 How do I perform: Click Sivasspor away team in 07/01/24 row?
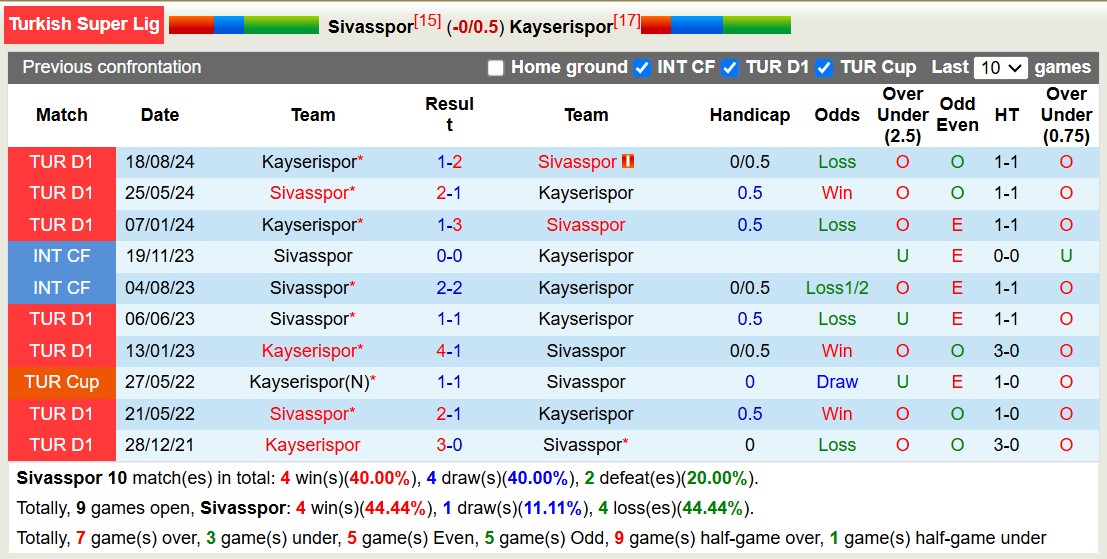[585, 225]
